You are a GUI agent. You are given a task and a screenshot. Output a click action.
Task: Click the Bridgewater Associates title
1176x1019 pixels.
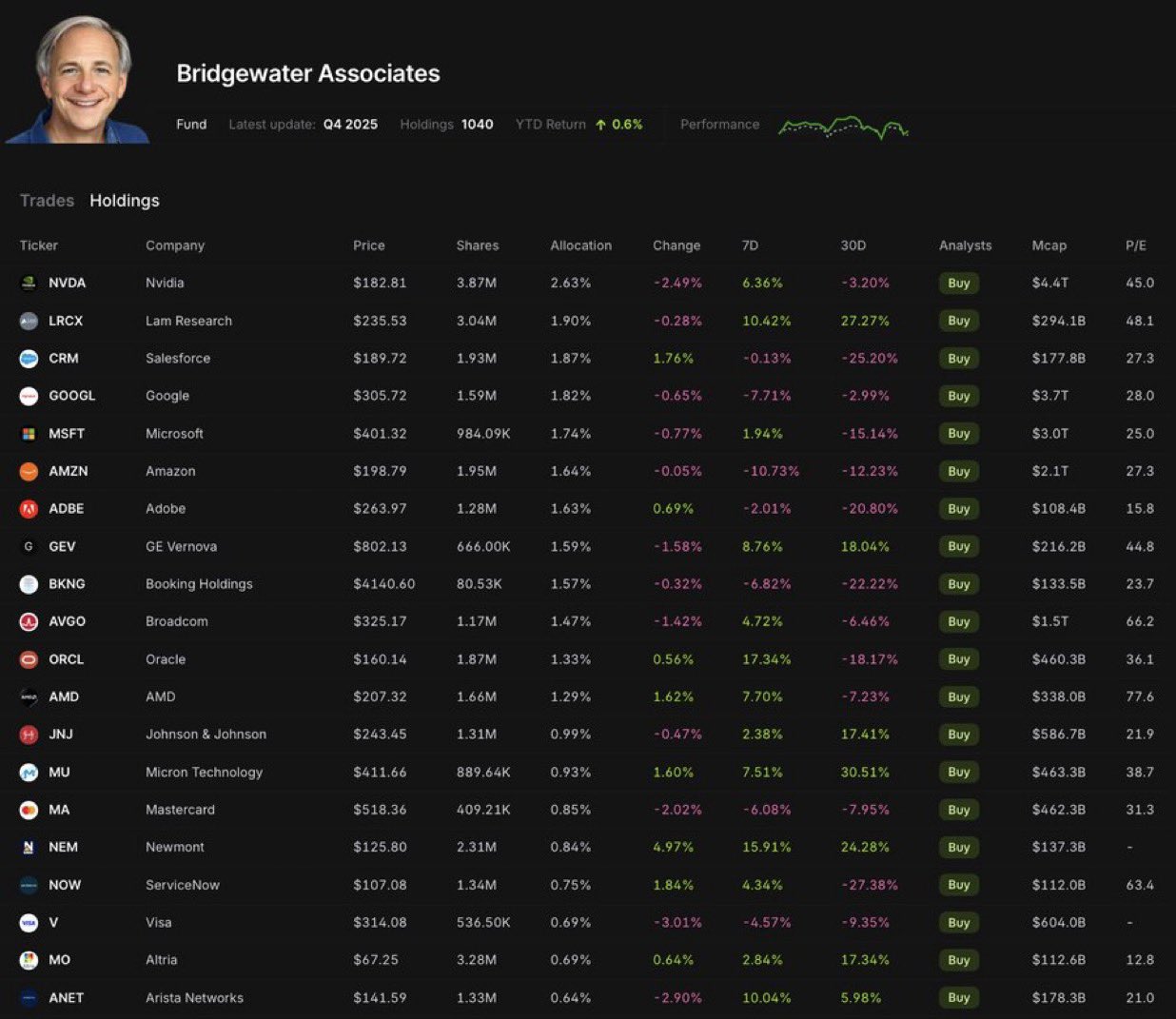(308, 73)
